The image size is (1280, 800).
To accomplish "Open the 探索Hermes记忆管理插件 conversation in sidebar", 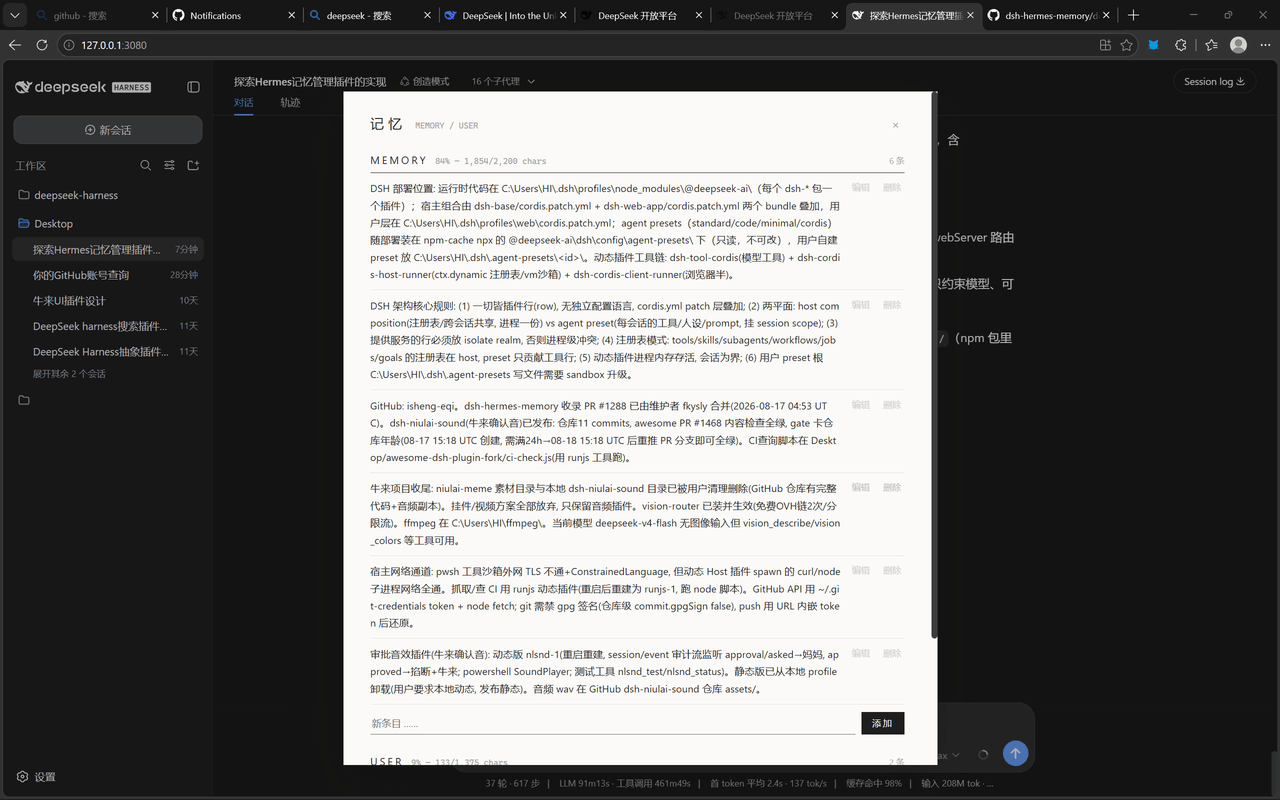I will click(x=108, y=249).
